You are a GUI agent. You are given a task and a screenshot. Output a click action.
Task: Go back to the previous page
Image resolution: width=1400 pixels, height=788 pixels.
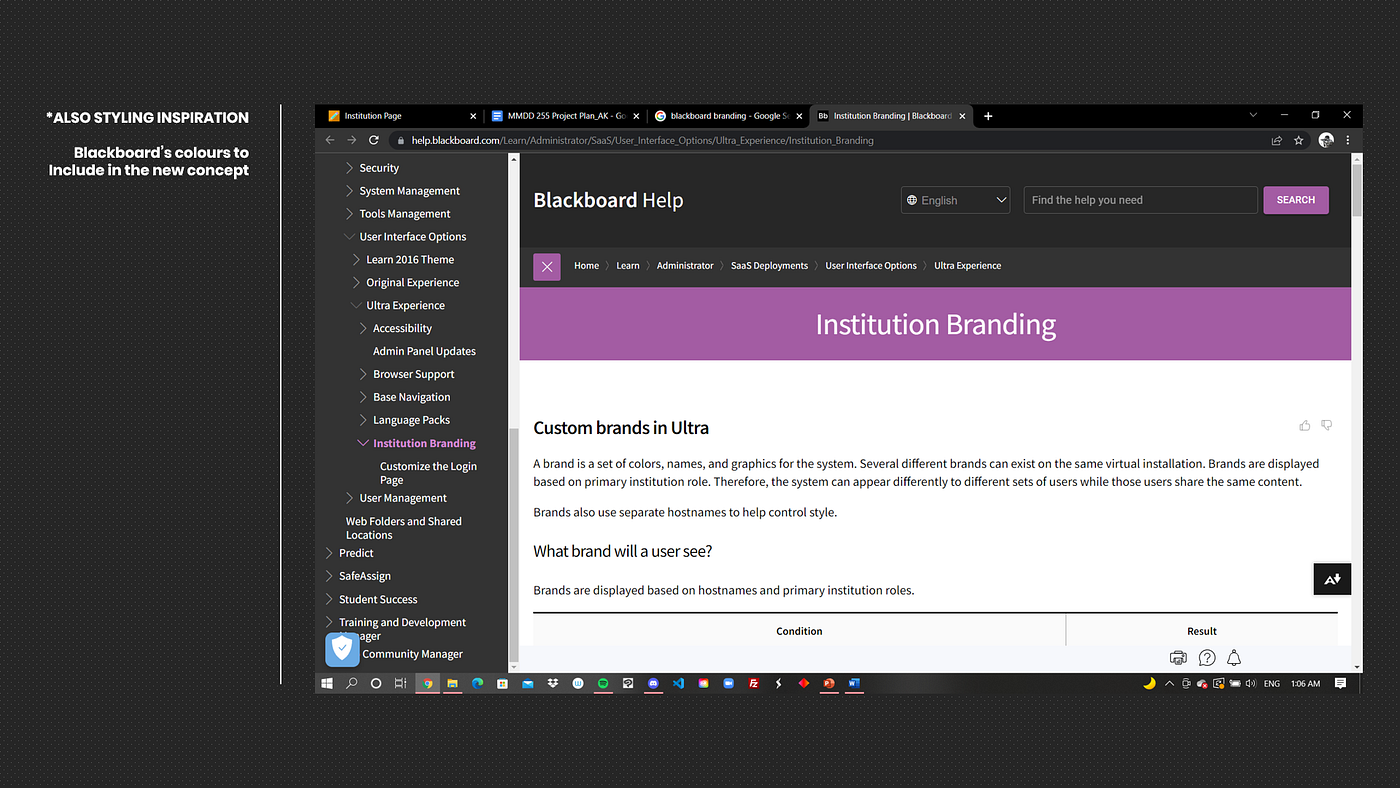[330, 141]
